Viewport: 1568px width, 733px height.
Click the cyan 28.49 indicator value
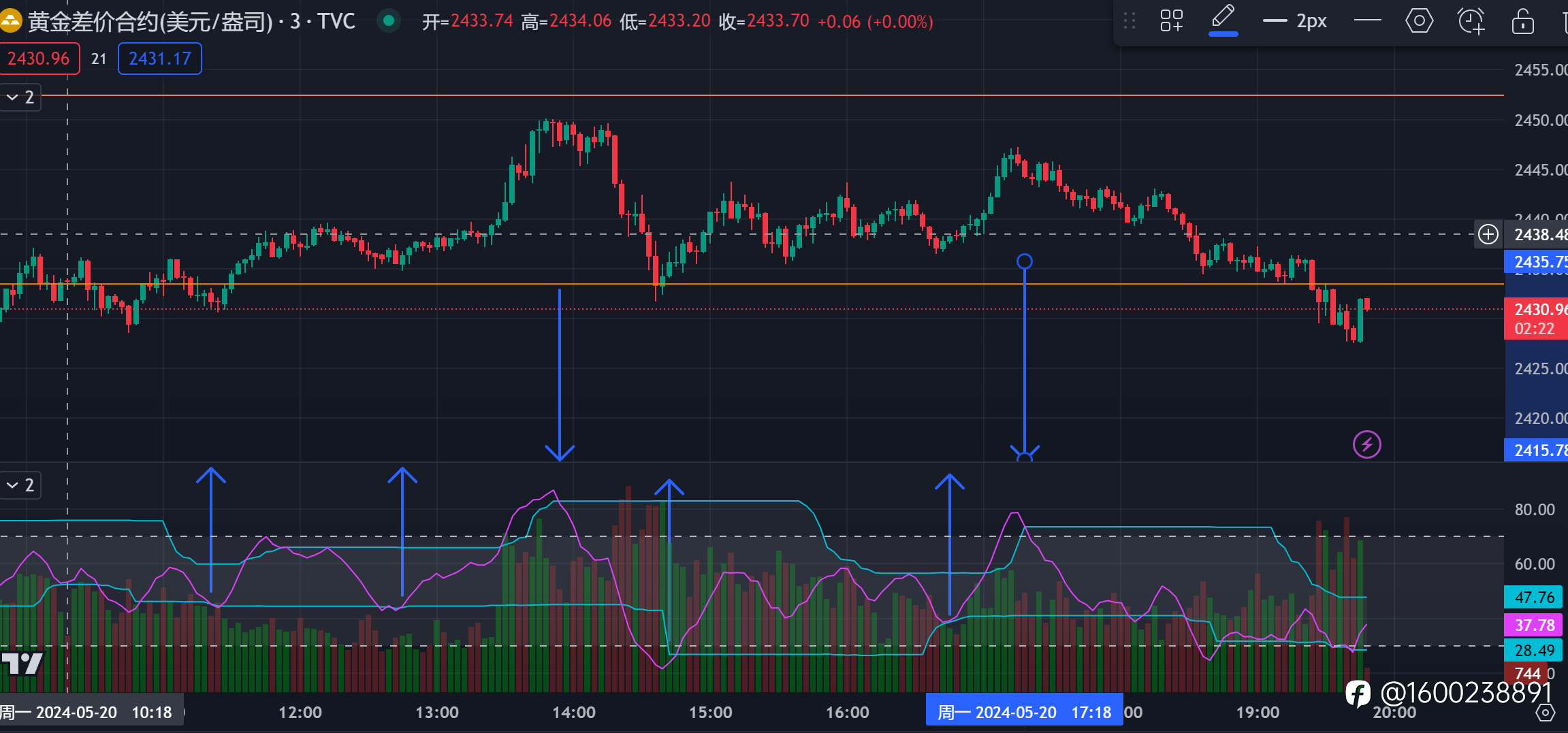coord(1534,651)
